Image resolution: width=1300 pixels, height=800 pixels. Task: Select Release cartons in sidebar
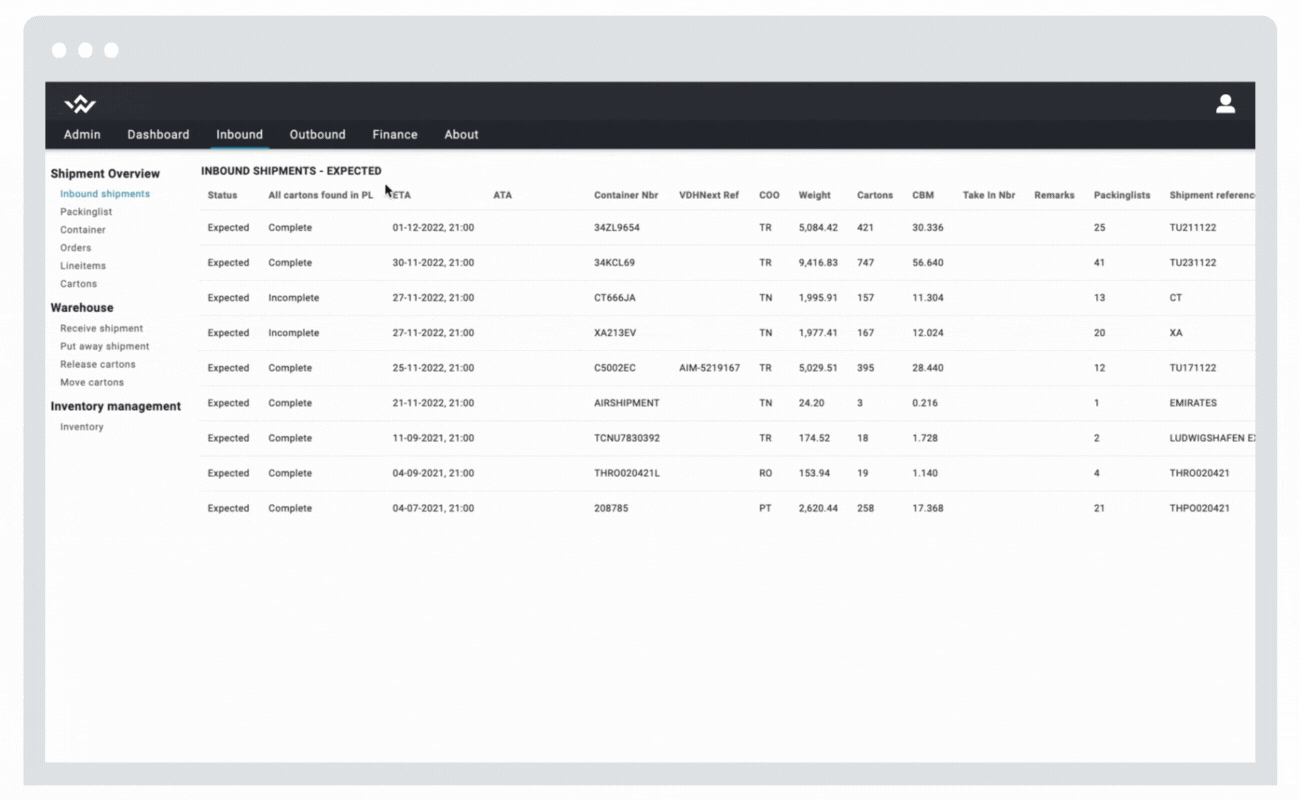point(97,364)
